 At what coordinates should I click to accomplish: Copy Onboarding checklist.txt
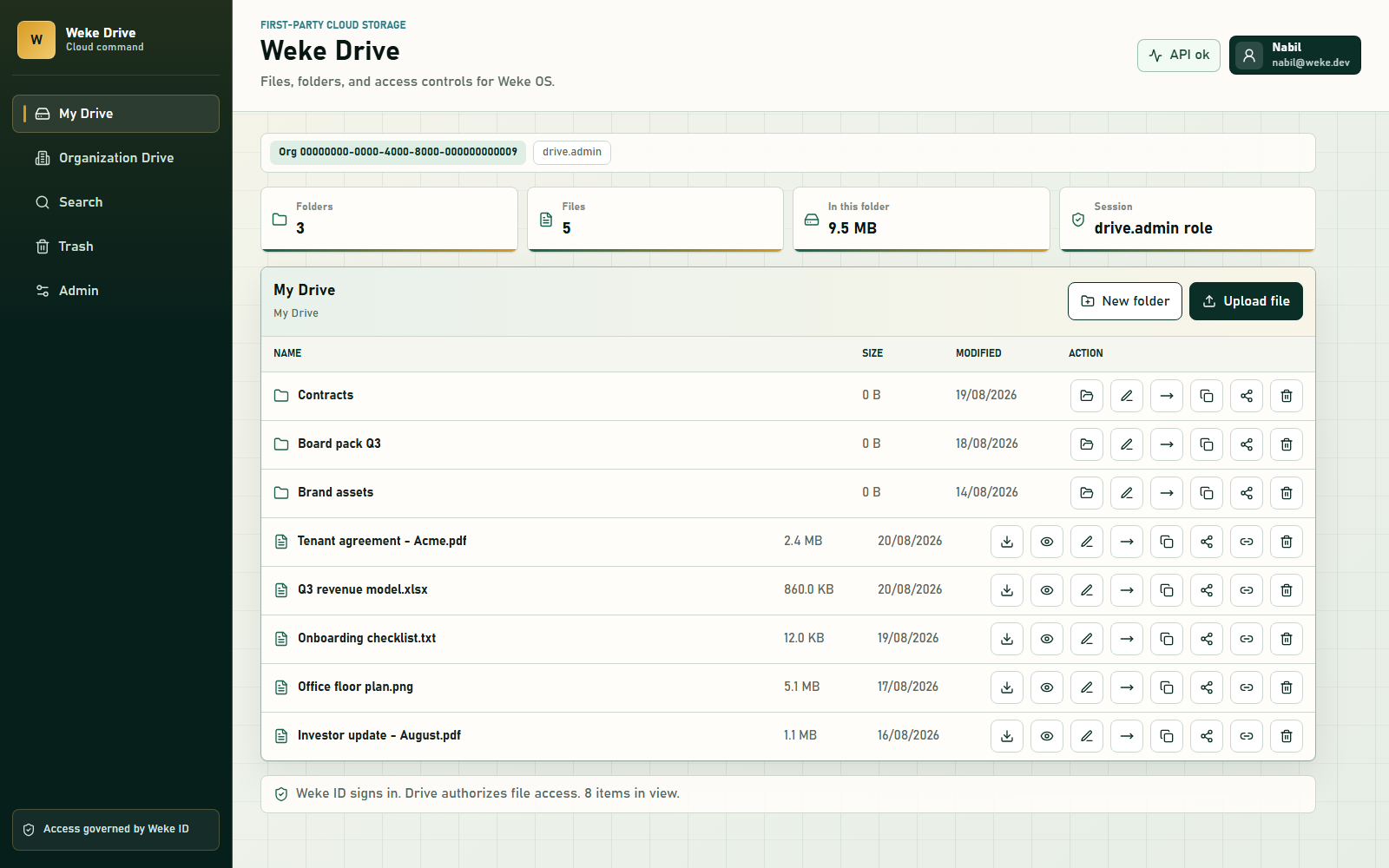[x=1167, y=639]
